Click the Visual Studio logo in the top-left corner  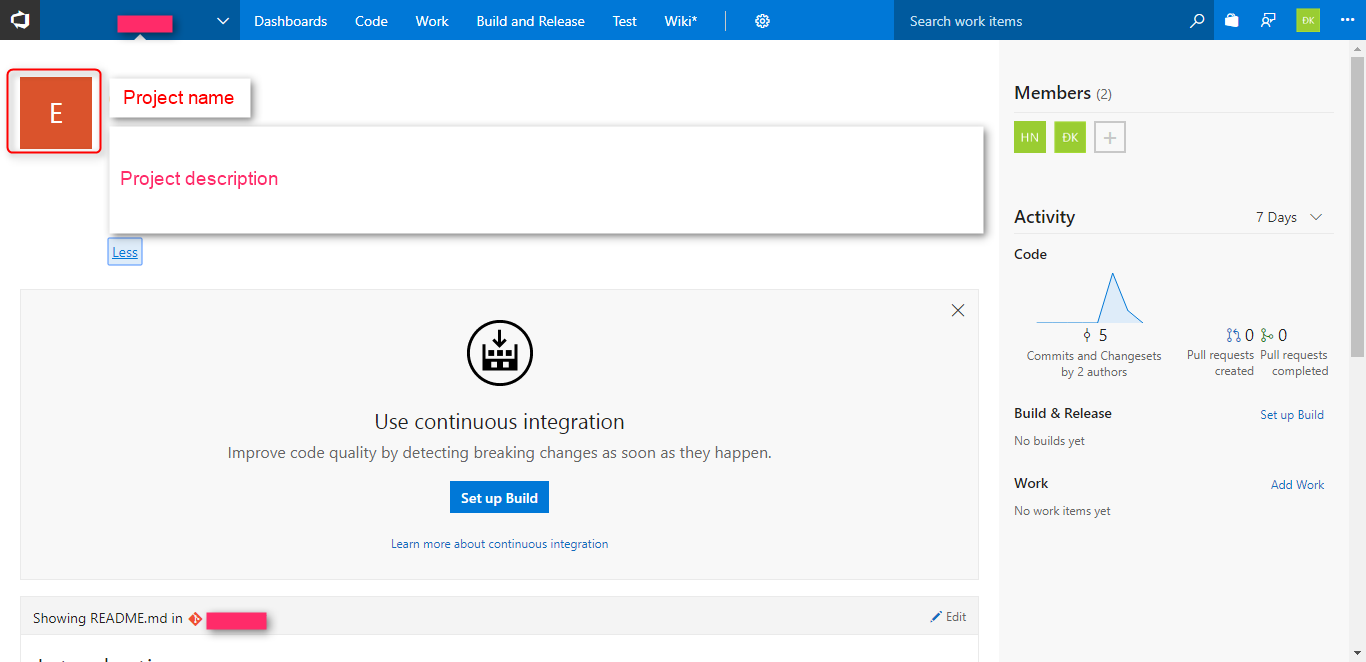20,20
